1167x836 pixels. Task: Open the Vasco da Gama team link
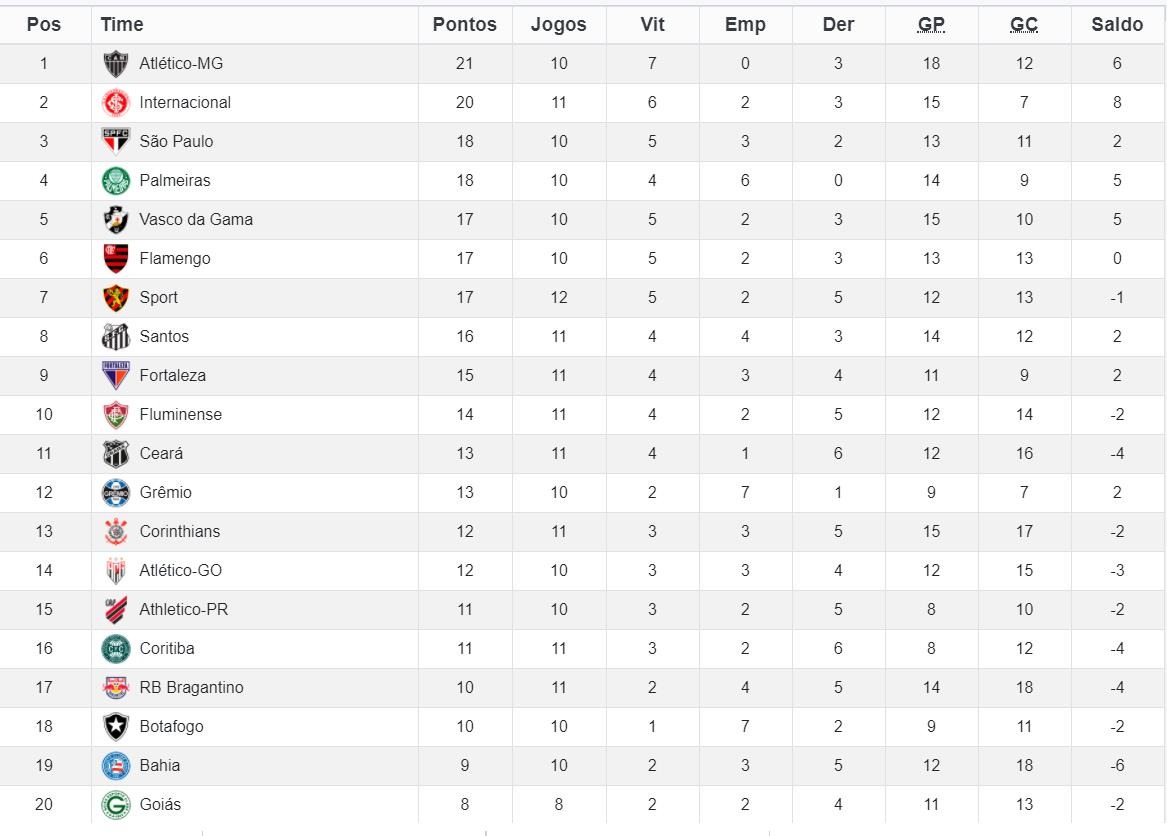pos(196,220)
